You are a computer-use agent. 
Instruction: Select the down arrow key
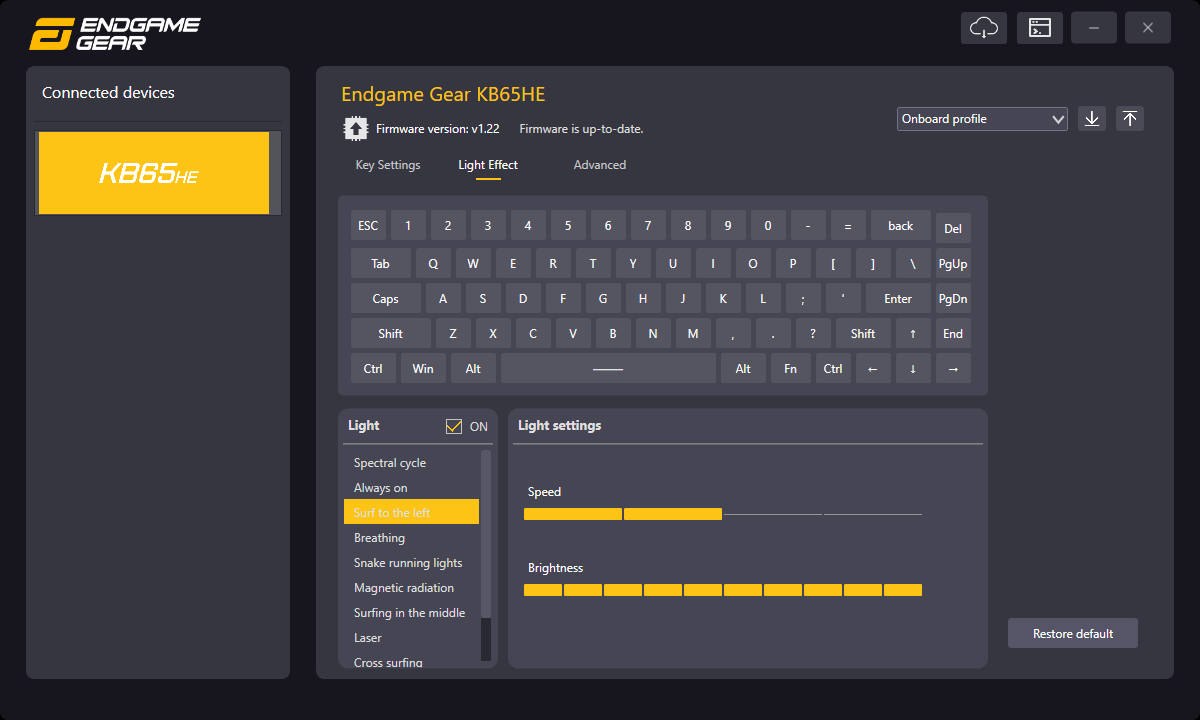(x=913, y=369)
